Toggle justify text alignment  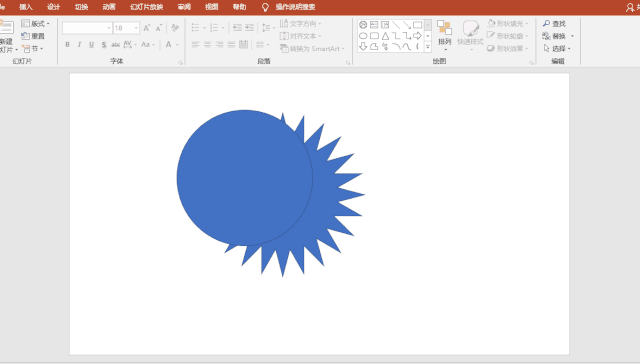231,44
